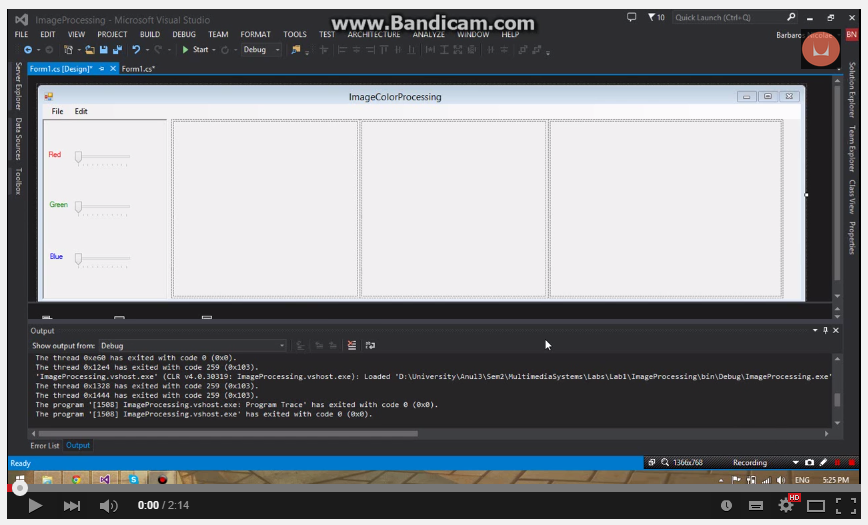The width and height of the screenshot is (868, 525).
Task: Click the Save All toolbar icon
Action: pyautogui.click(x=117, y=50)
